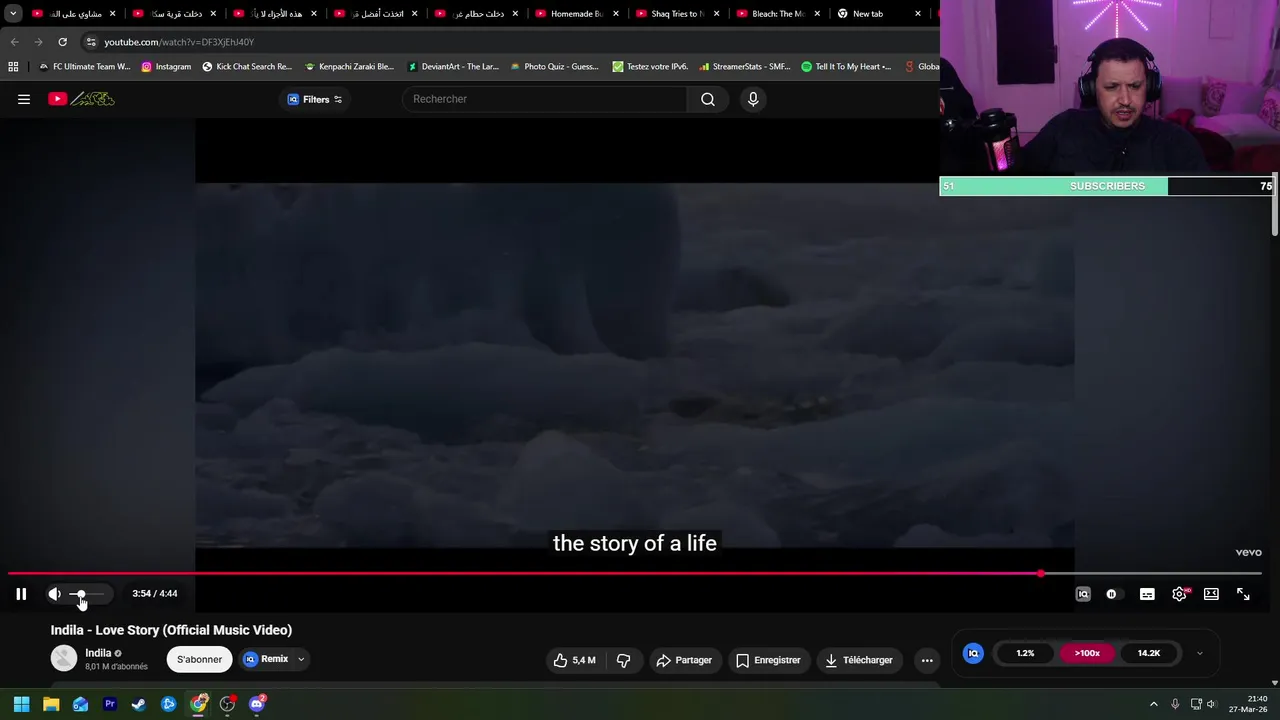The width and height of the screenshot is (1280, 720).
Task: Open the DeviantArt bookmark
Action: coord(452,67)
